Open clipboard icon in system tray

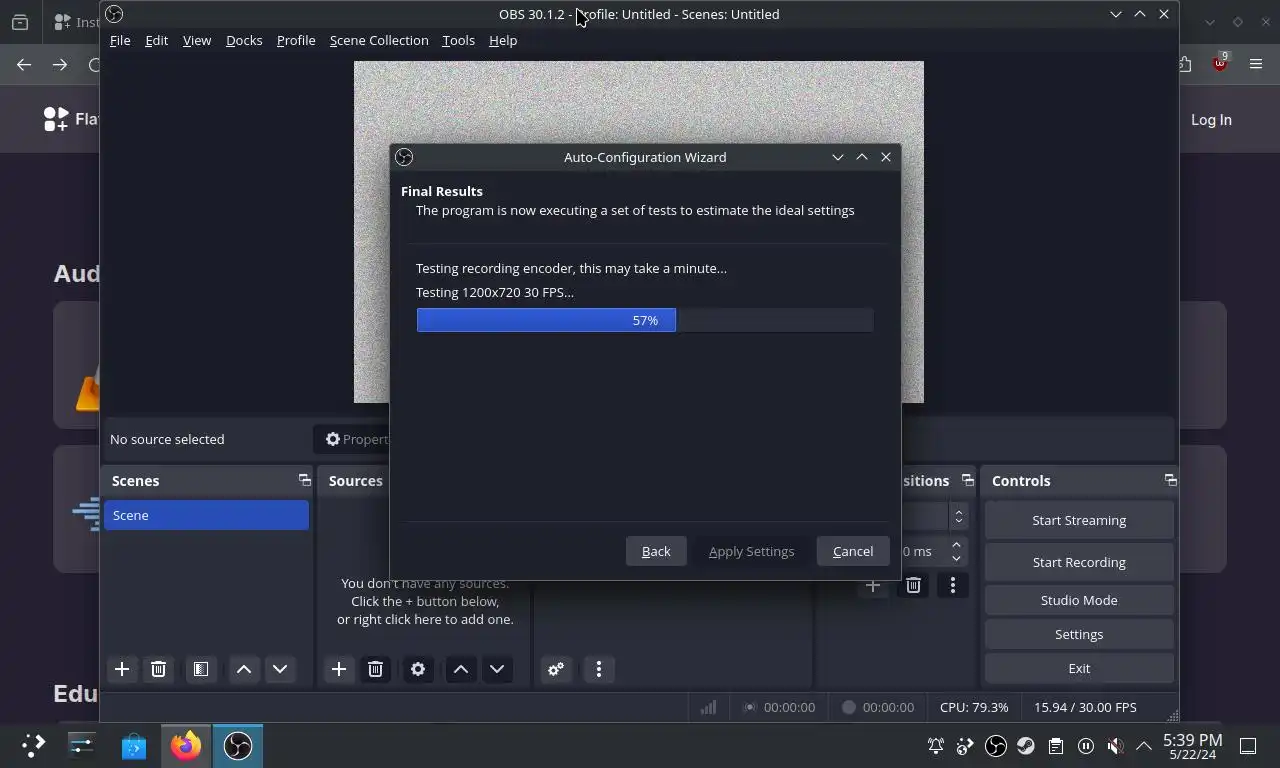pyautogui.click(x=1056, y=746)
